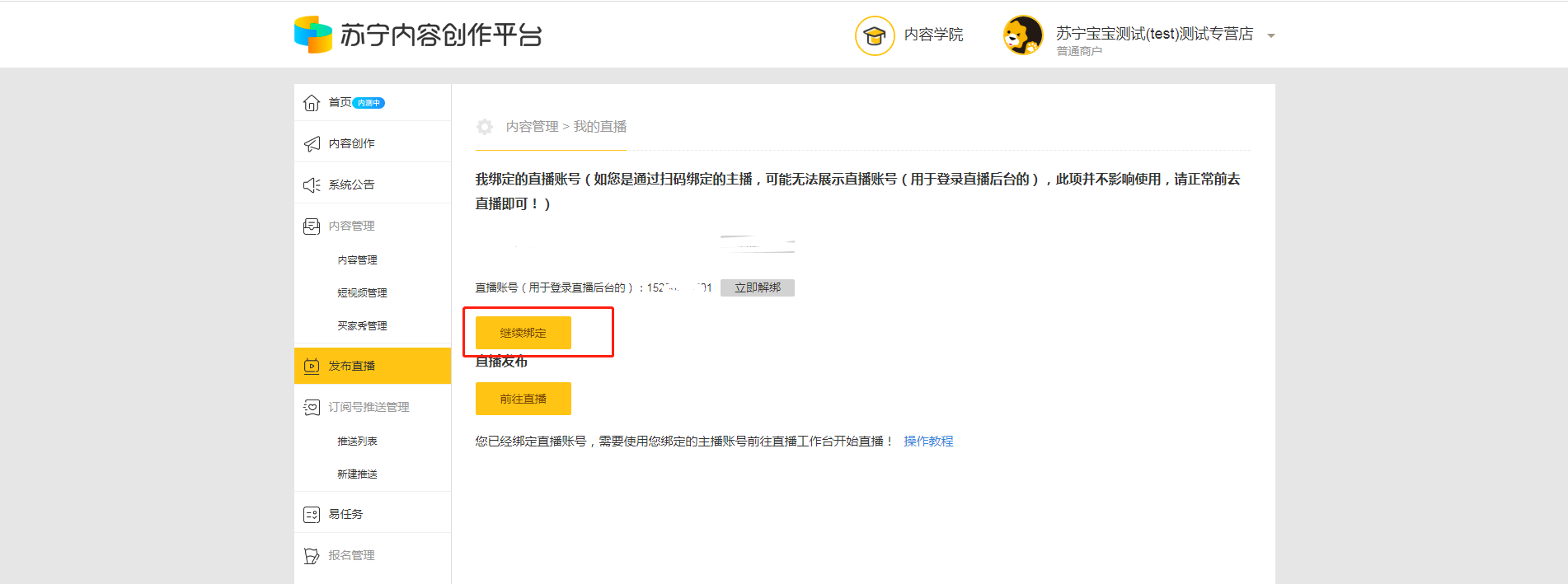Click the store name 苏宁宝宝测试(test)测试专营店

pos(1154,34)
